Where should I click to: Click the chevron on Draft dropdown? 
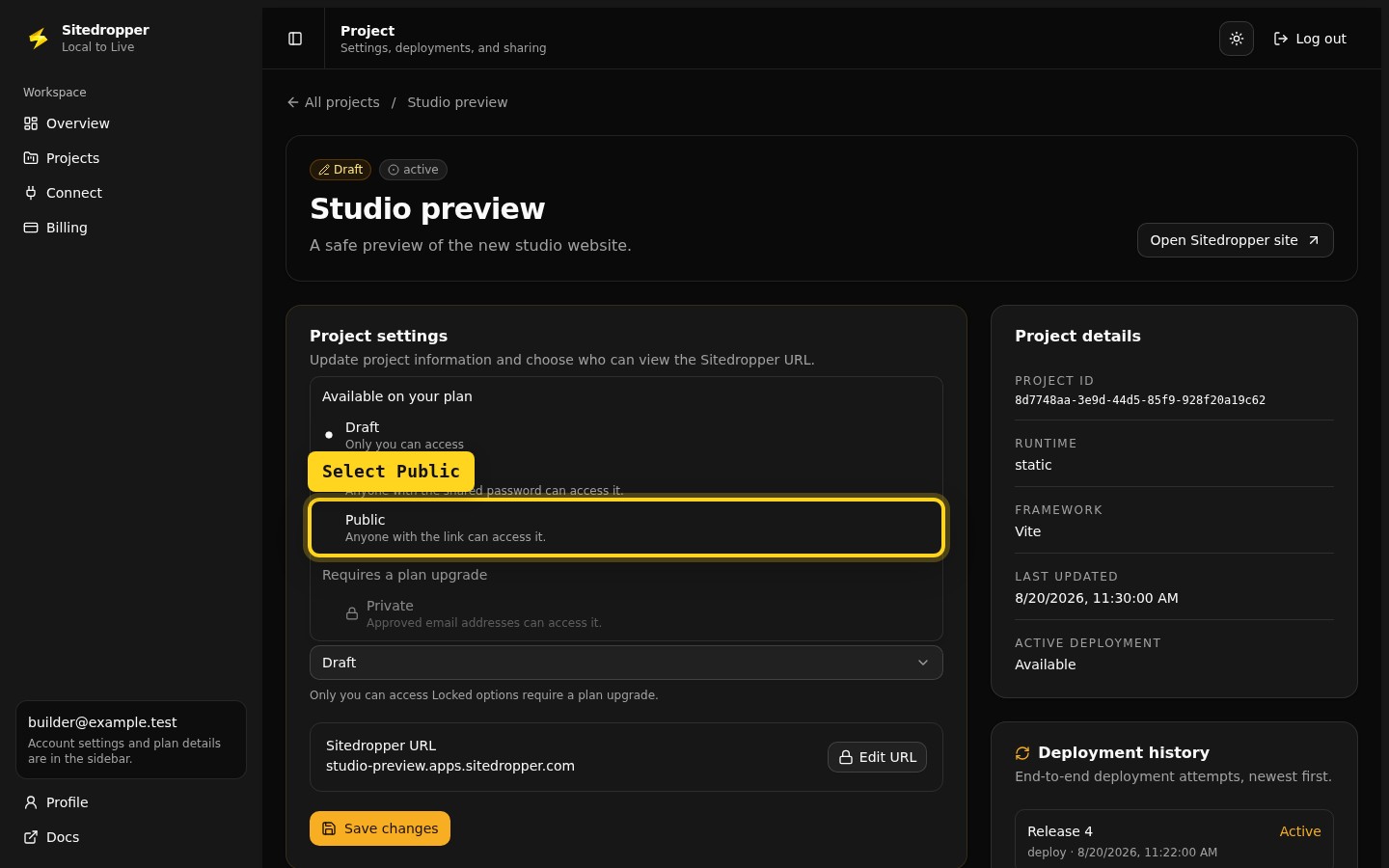coord(923,663)
